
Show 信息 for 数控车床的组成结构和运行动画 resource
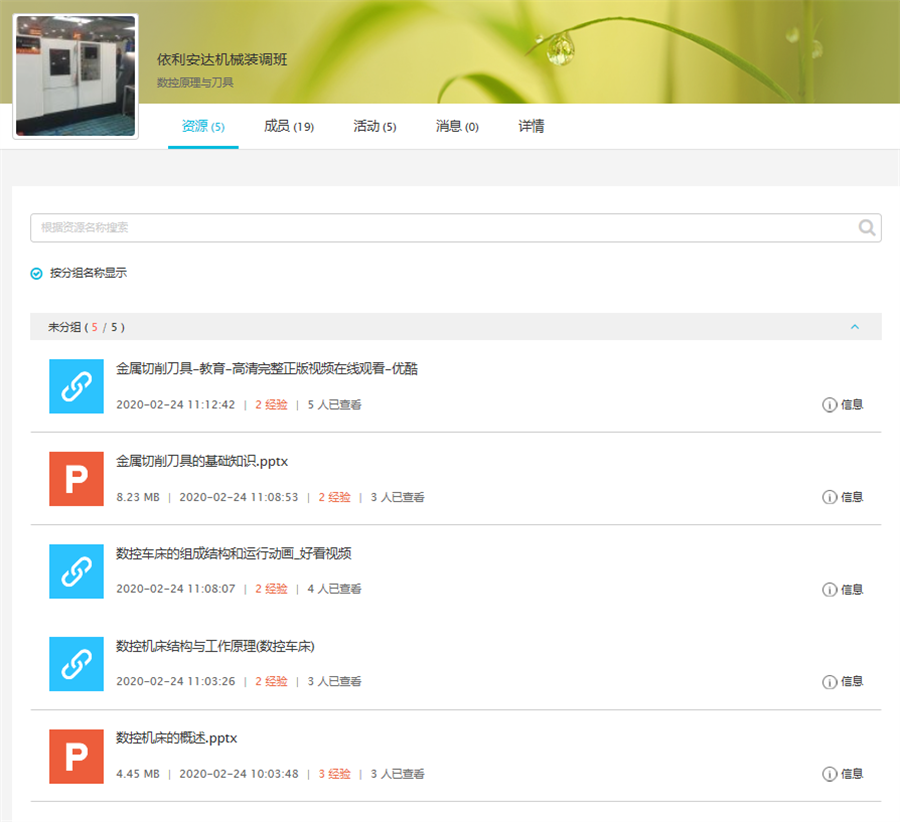tap(842, 590)
